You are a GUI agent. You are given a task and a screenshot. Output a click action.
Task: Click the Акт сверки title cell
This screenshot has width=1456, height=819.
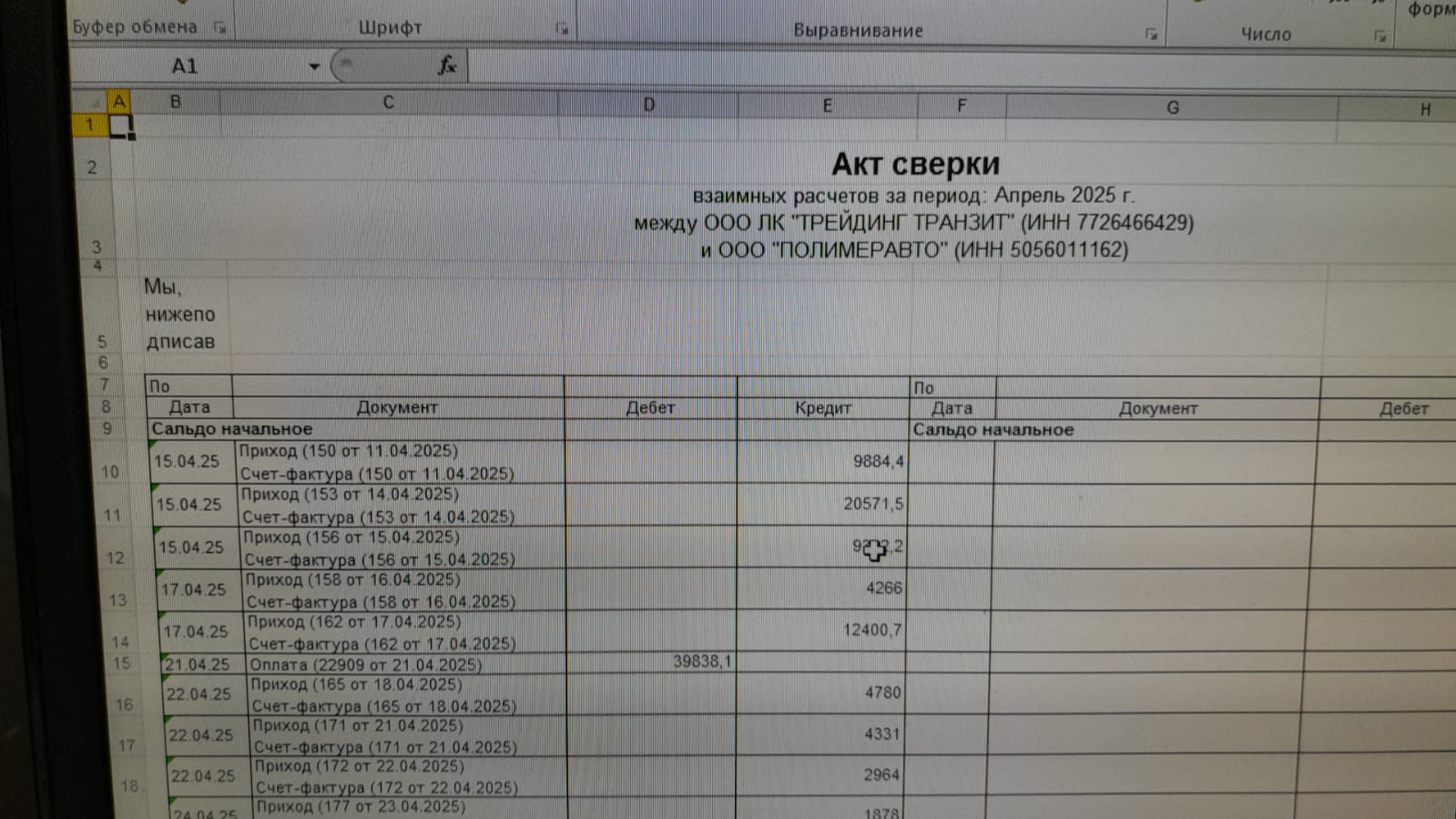pyautogui.click(x=914, y=164)
